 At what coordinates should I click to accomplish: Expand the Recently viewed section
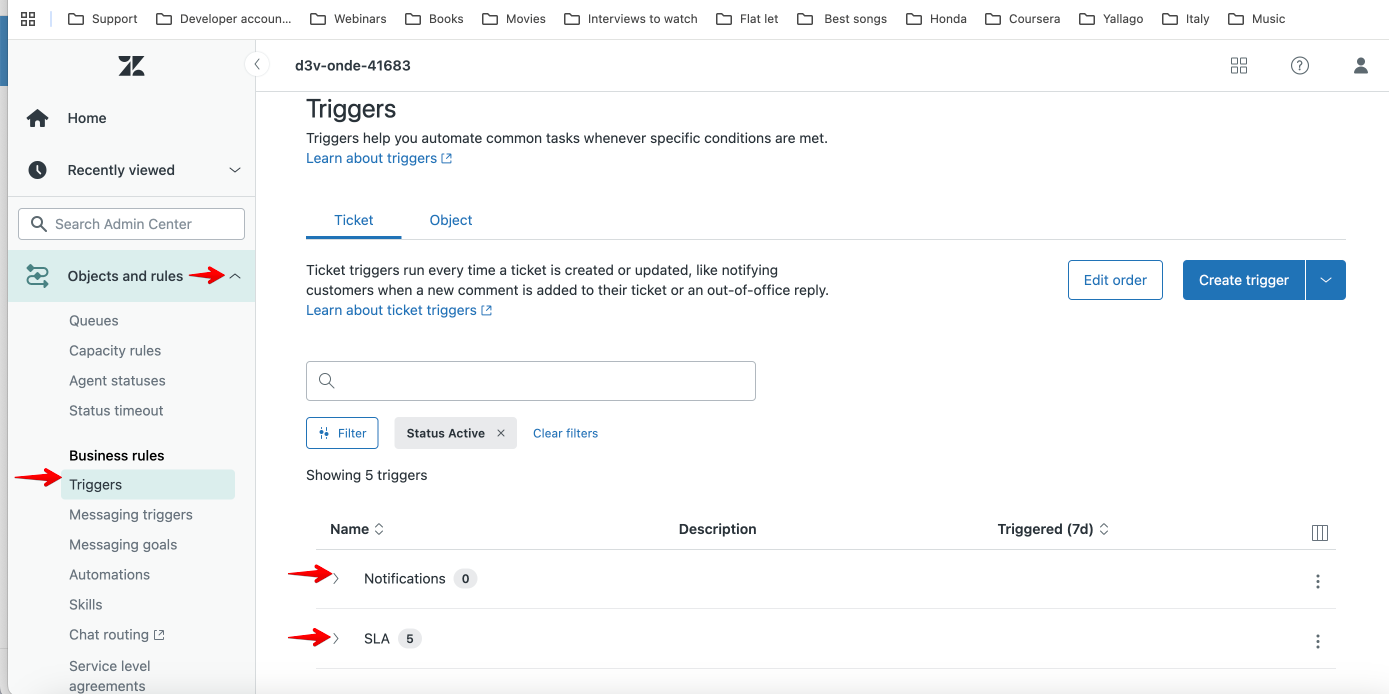[235, 170]
